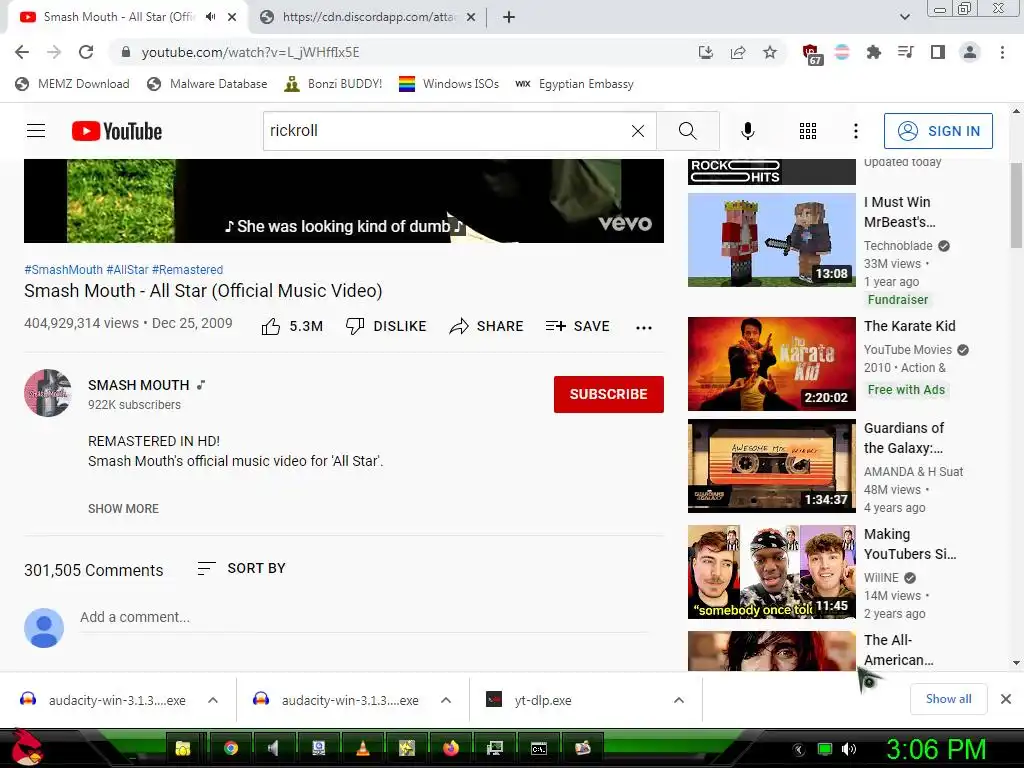Open Firefox from the taskbar

(451, 748)
